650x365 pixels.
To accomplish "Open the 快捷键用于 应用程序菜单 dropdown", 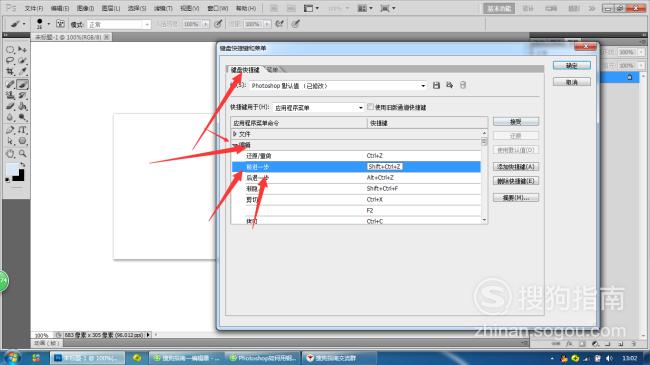I will coord(318,107).
